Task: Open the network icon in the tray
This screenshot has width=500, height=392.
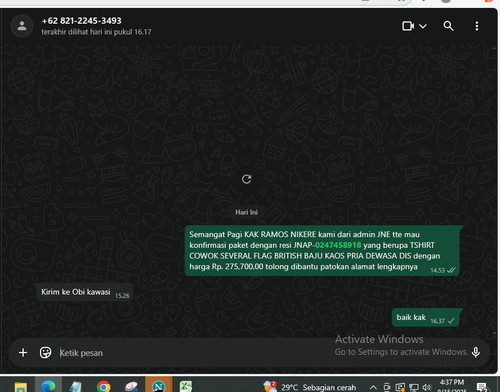Action: [414, 387]
